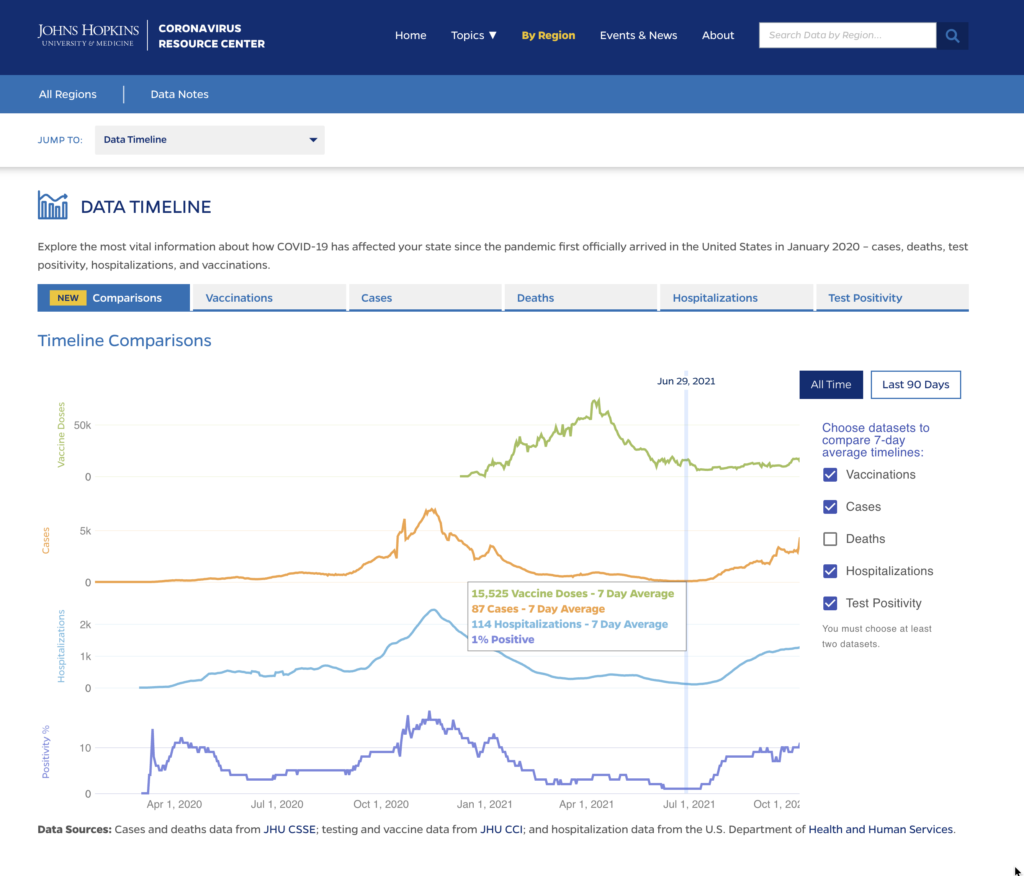Switch to the Vaccinations tab
This screenshot has width=1024, height=876.
269,298
